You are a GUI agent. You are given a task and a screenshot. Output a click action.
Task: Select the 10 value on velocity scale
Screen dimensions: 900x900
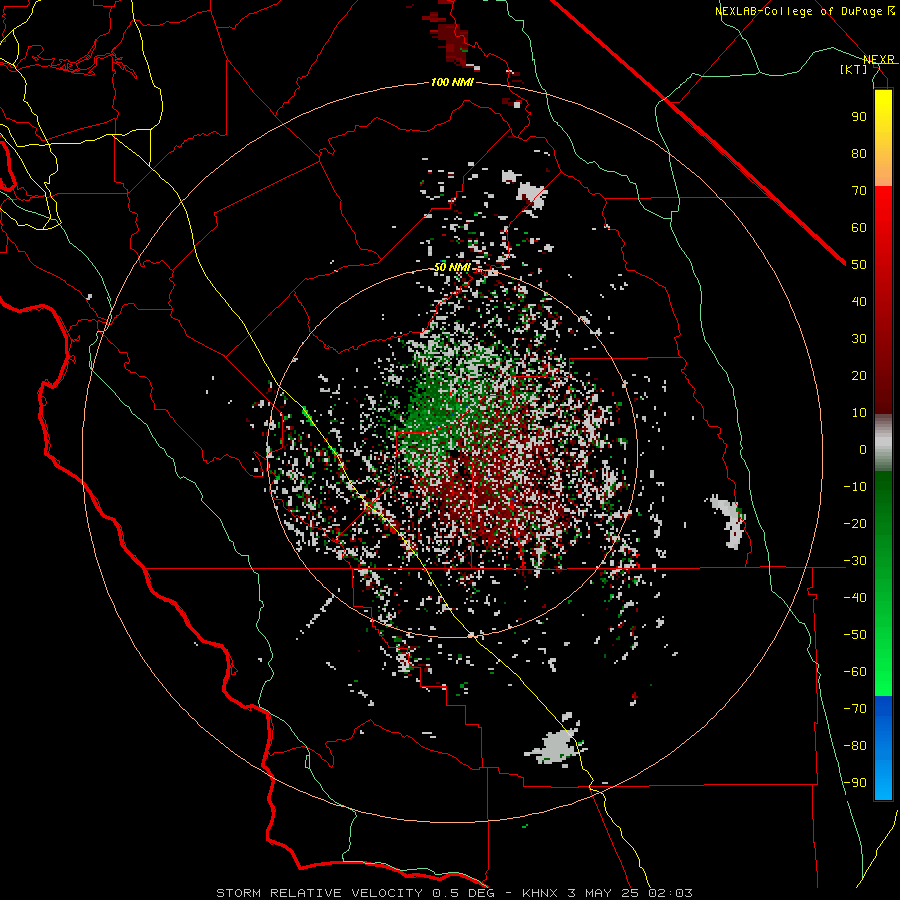coord(859,413)
